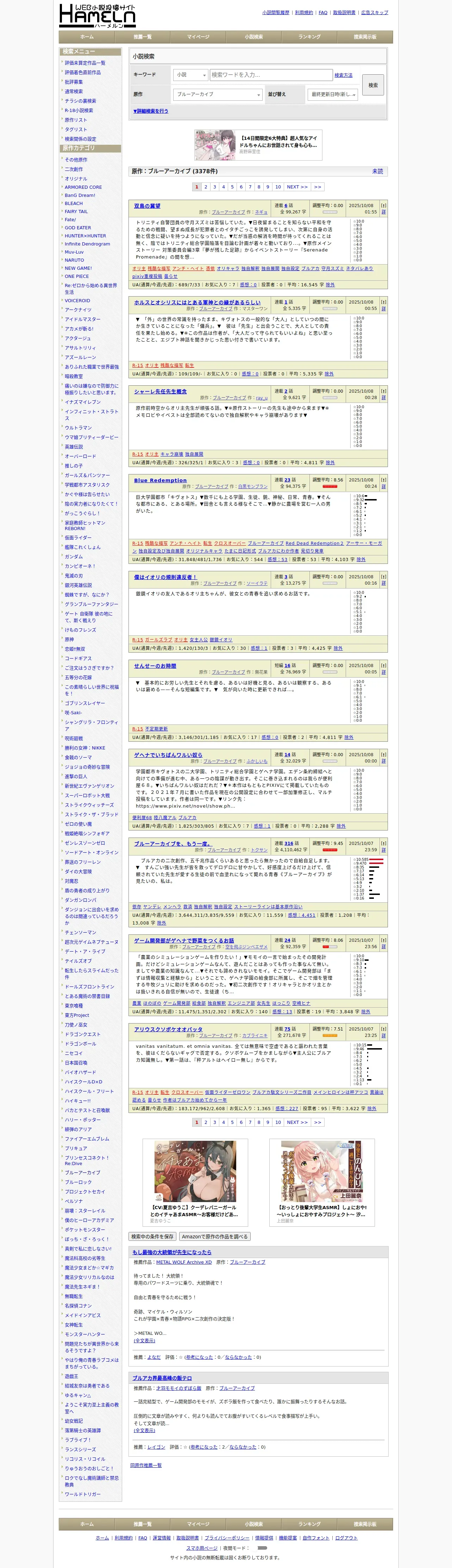Click the author link 白黒モンブラン
Viewport: 452px width, 1568px height.
pyautogui.click(x=252, y=486)
